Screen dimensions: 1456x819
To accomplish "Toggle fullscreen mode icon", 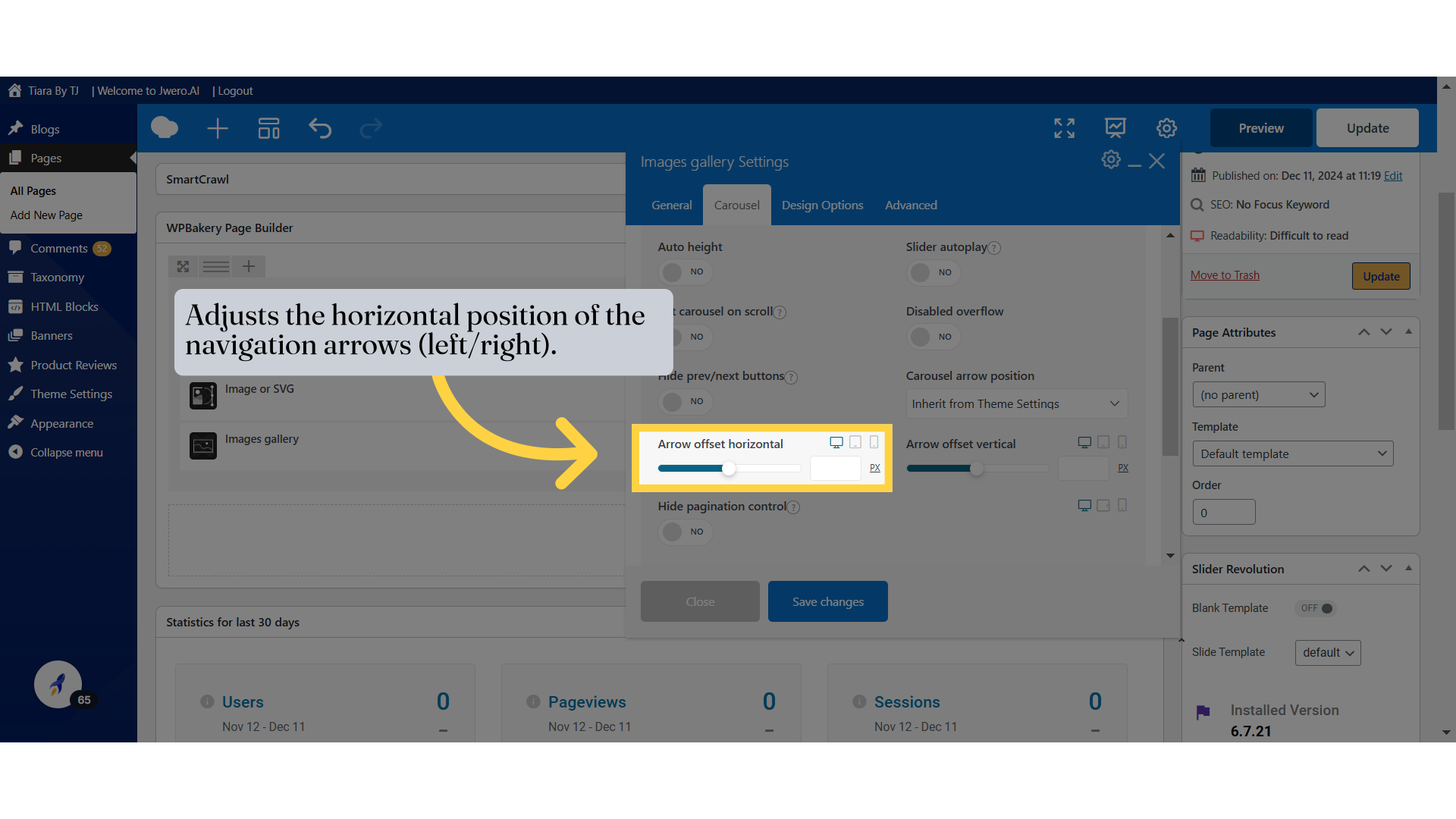I will point(1064,128).
